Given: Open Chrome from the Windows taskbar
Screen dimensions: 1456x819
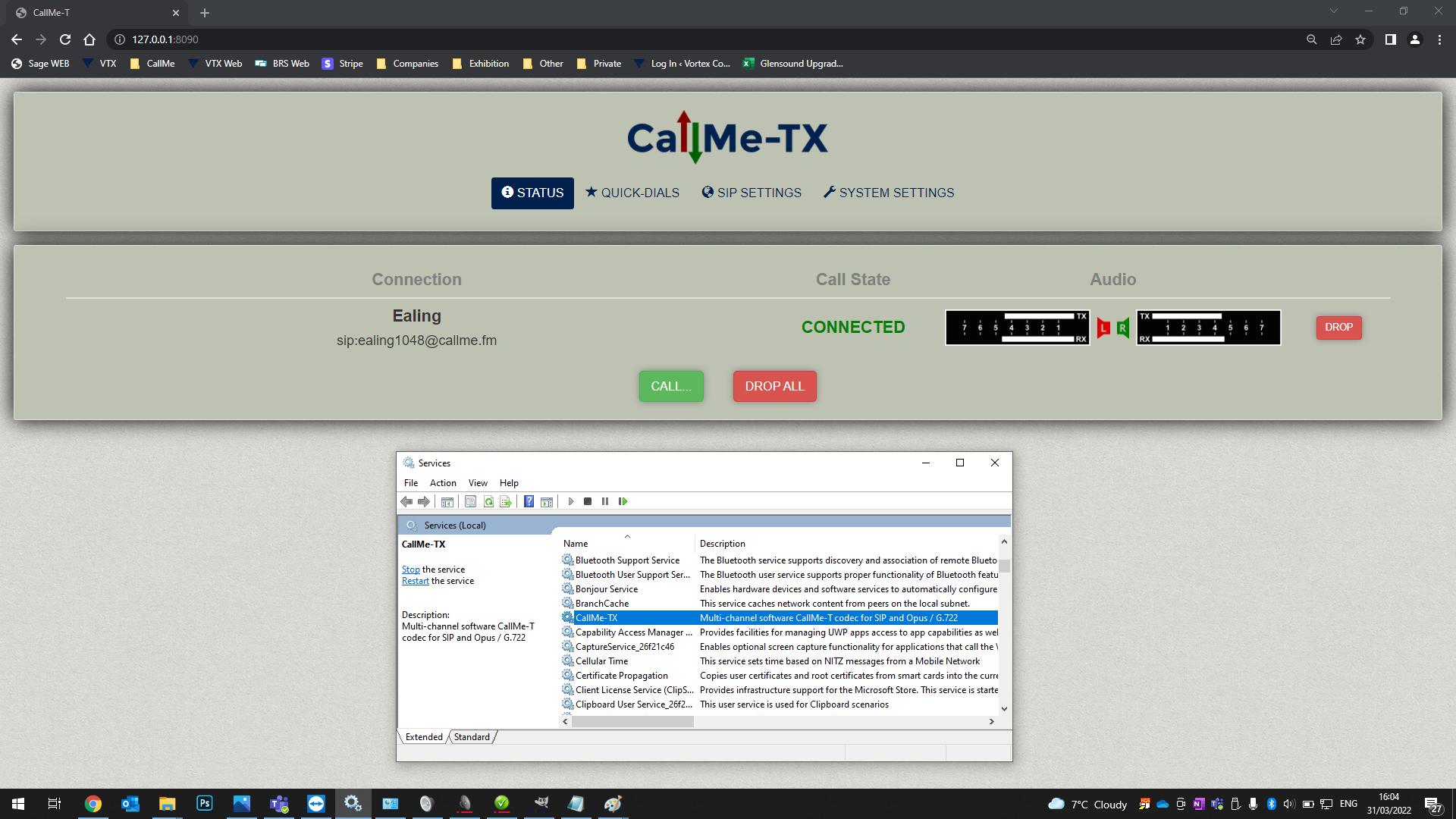Looking at the screenshot, I should coord(93,804).
